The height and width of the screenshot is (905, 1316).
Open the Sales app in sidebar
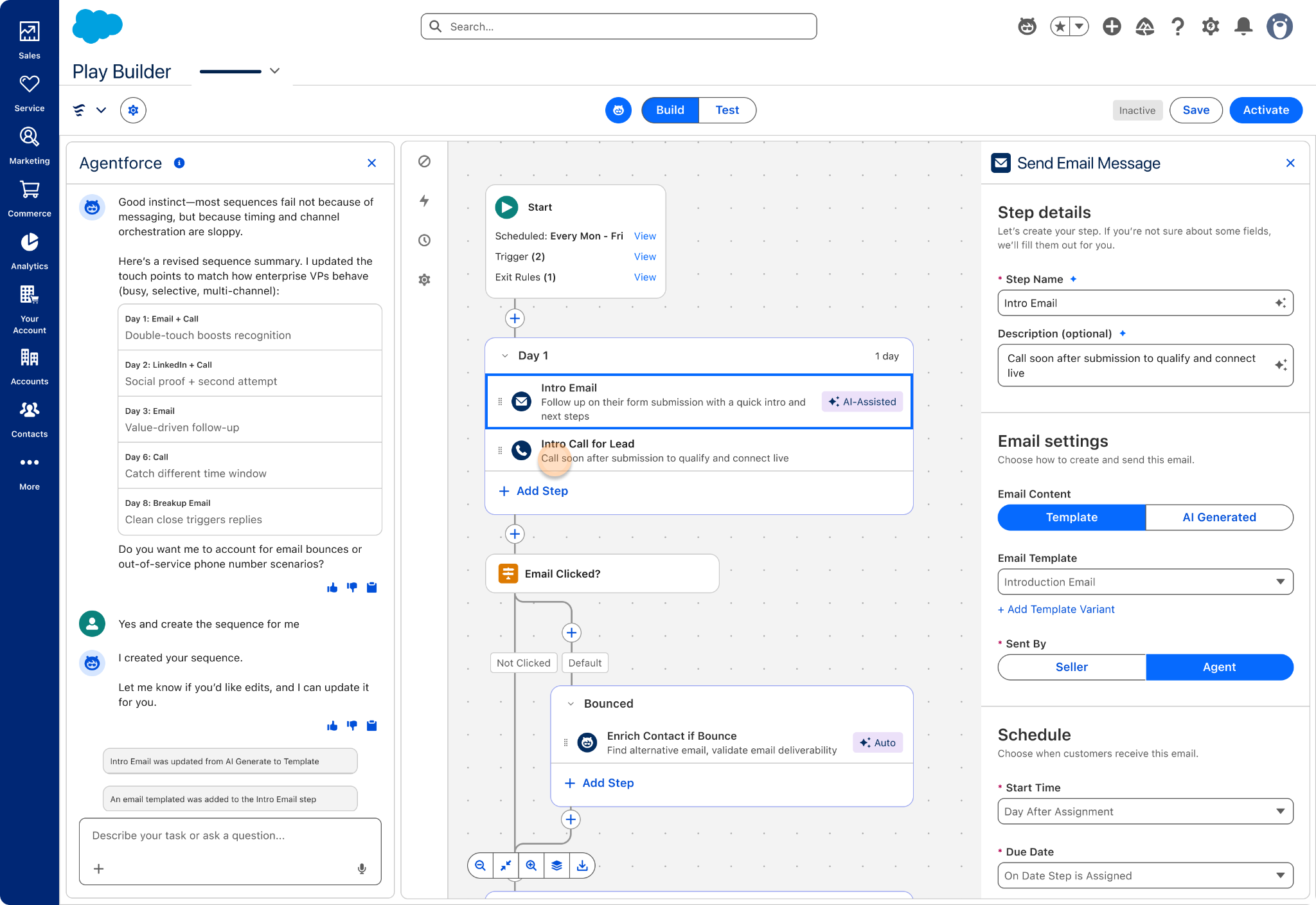click(x=30, y=40)
